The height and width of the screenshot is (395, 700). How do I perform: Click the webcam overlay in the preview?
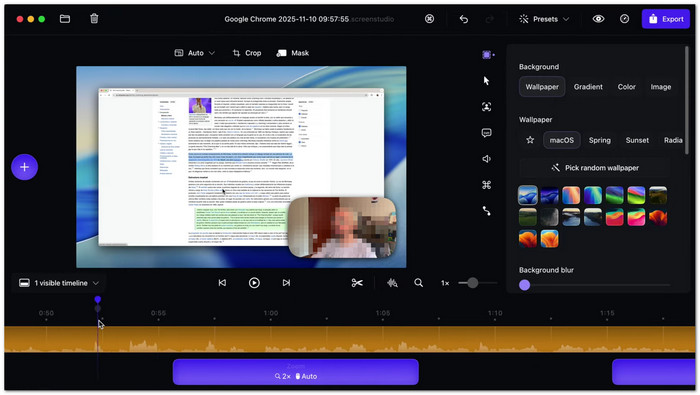click(342, 228)
